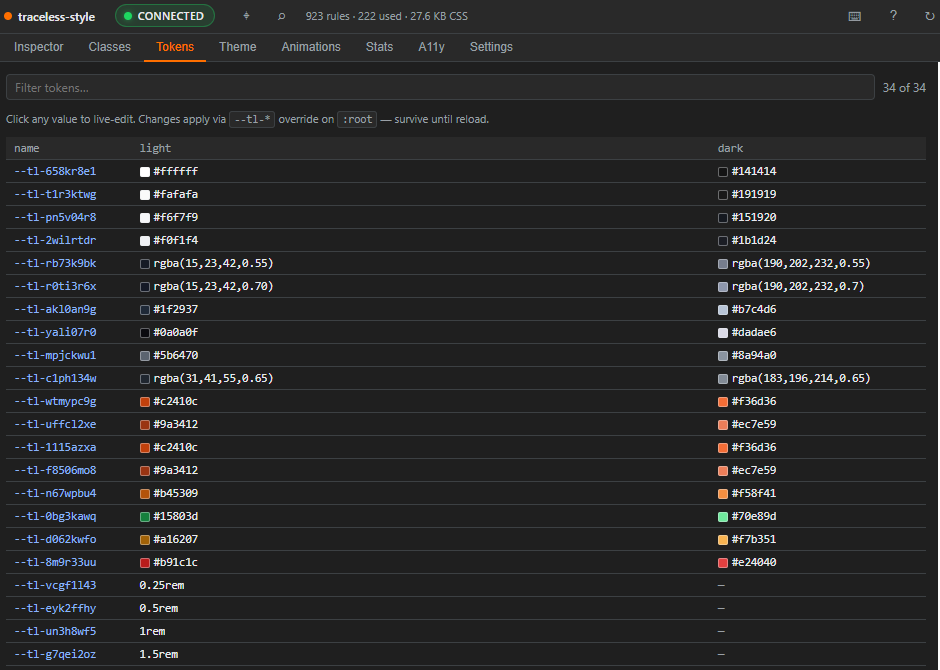The image size is (940, 670).
Task: Click light swatch of --tl-yali07r0
Action: pos(144,333)
